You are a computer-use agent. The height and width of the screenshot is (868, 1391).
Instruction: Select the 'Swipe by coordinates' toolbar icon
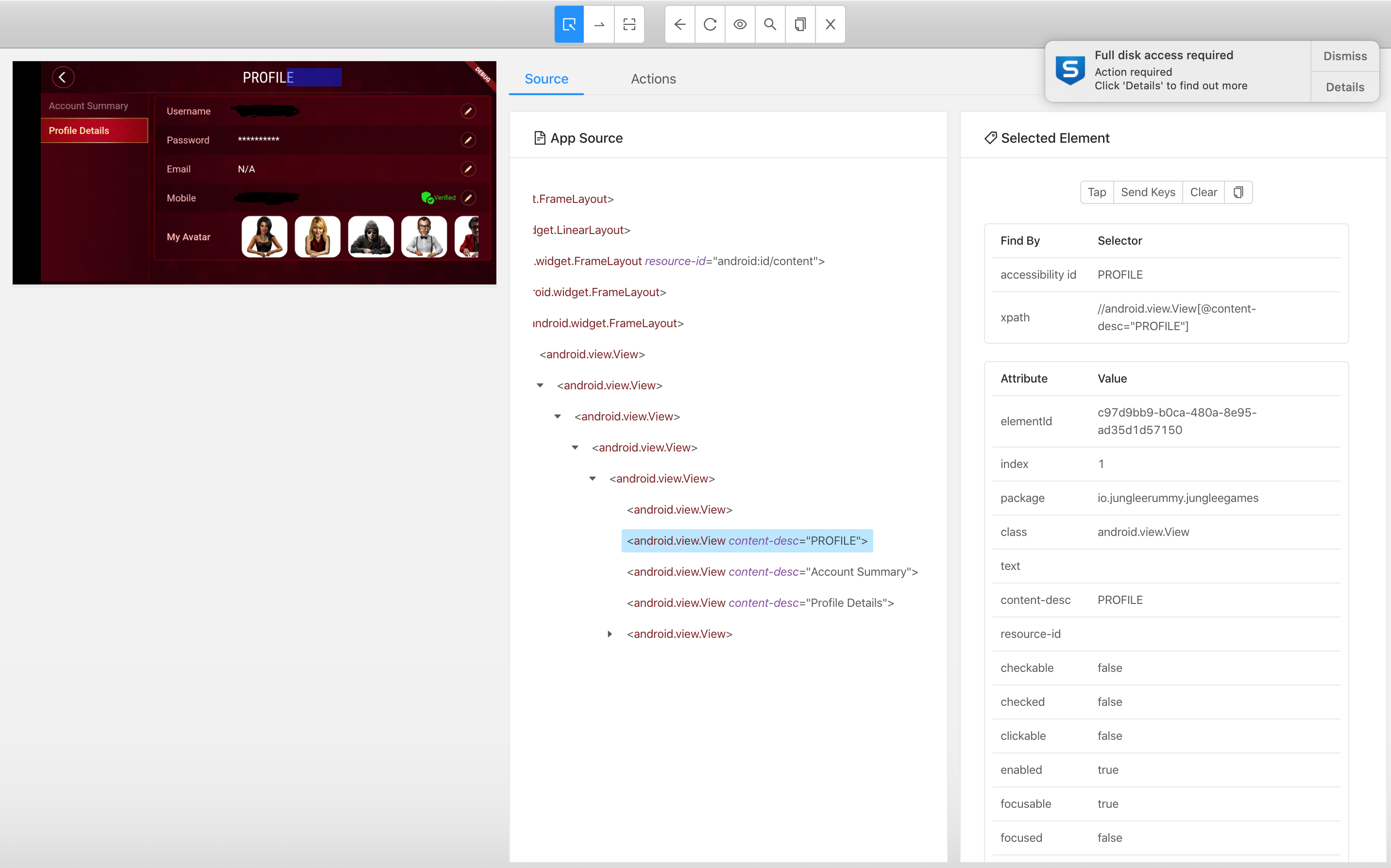click(x=599, y=24)
